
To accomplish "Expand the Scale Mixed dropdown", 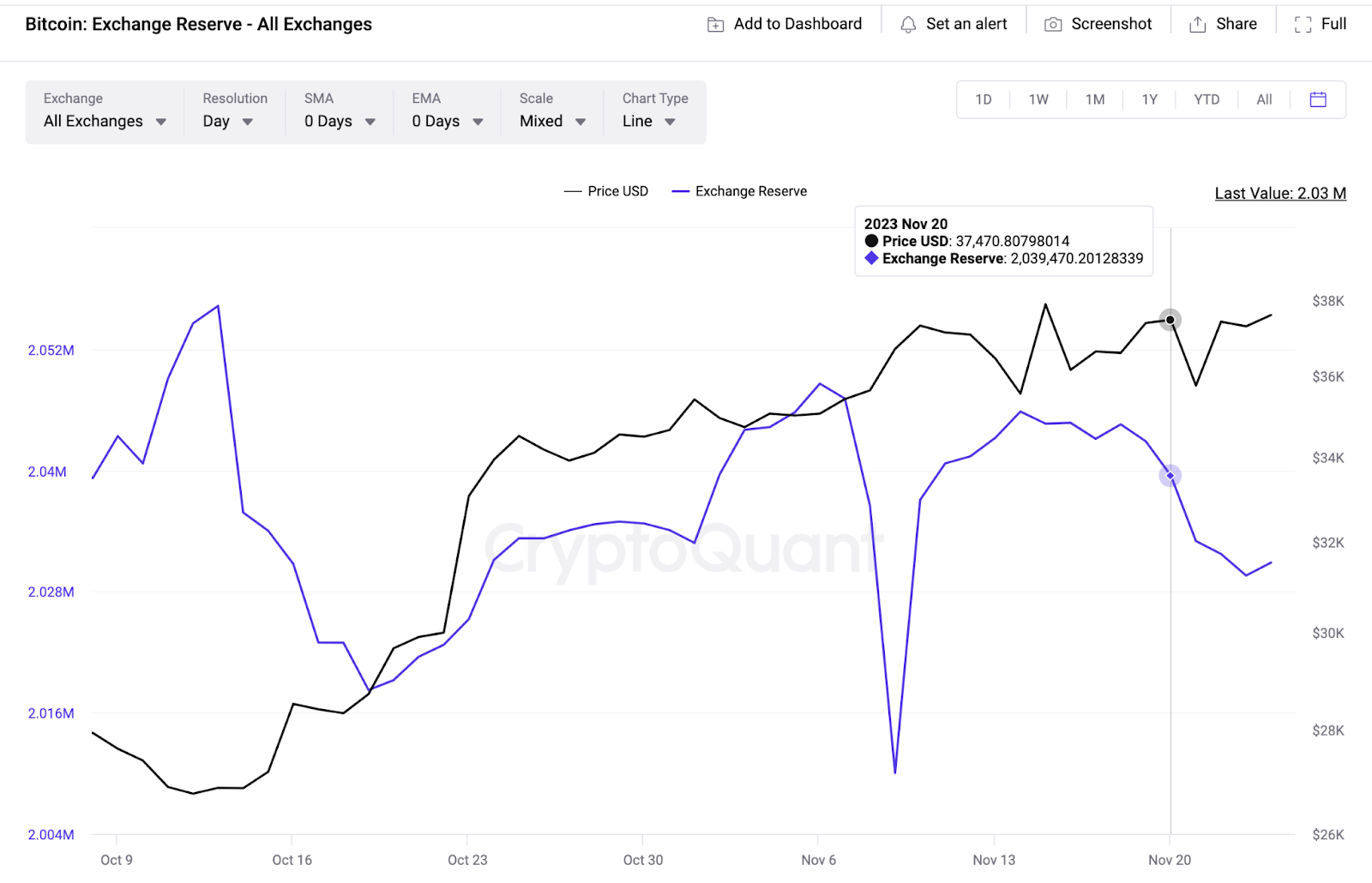I will tap(552, 121).
